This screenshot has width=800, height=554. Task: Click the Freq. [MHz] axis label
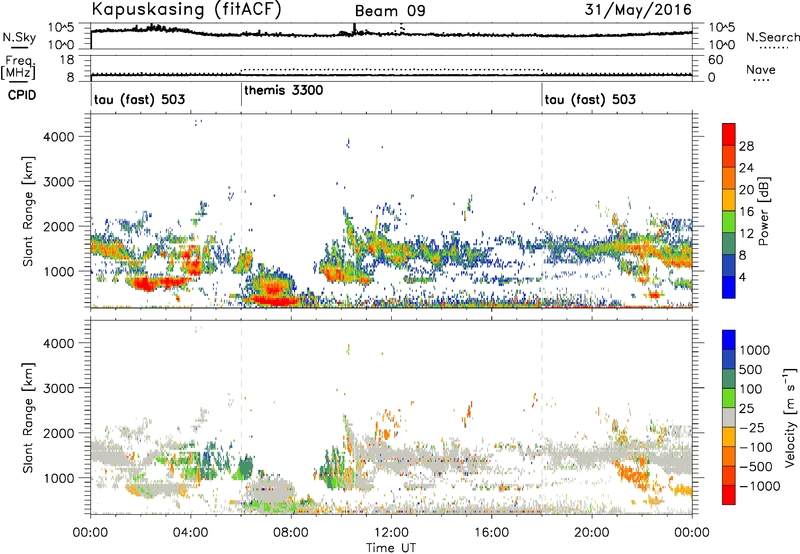(x=18, y=67)
